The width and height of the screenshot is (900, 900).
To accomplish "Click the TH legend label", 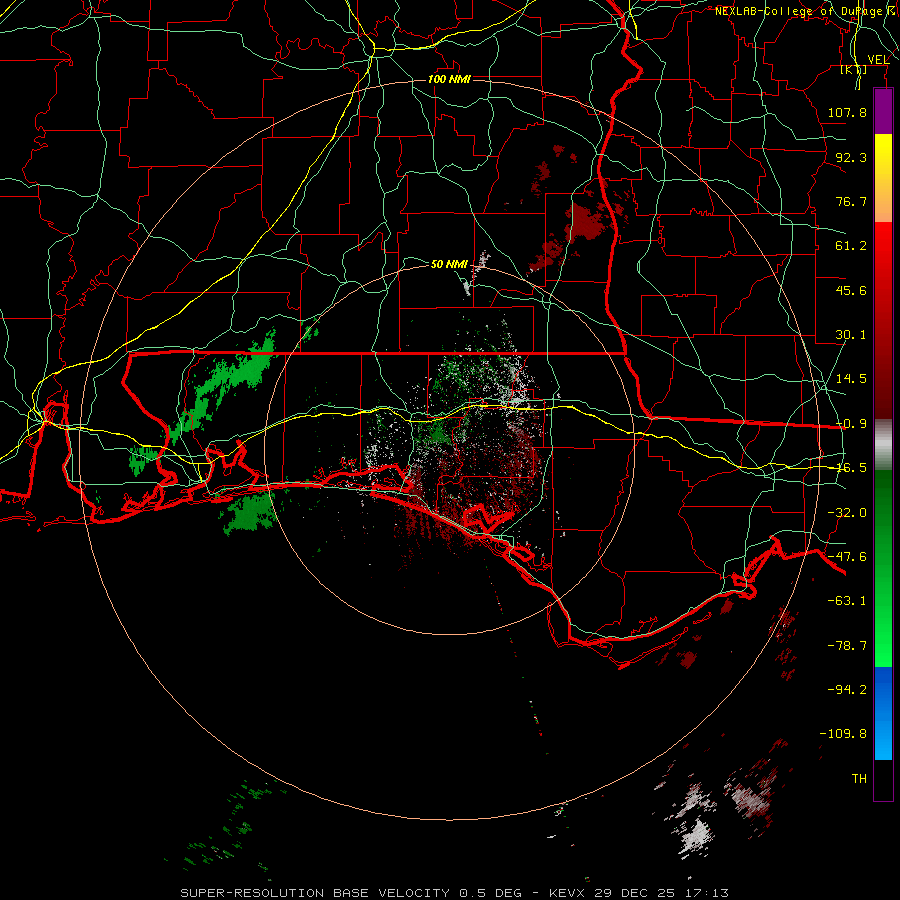I will [x=859, y=779].
